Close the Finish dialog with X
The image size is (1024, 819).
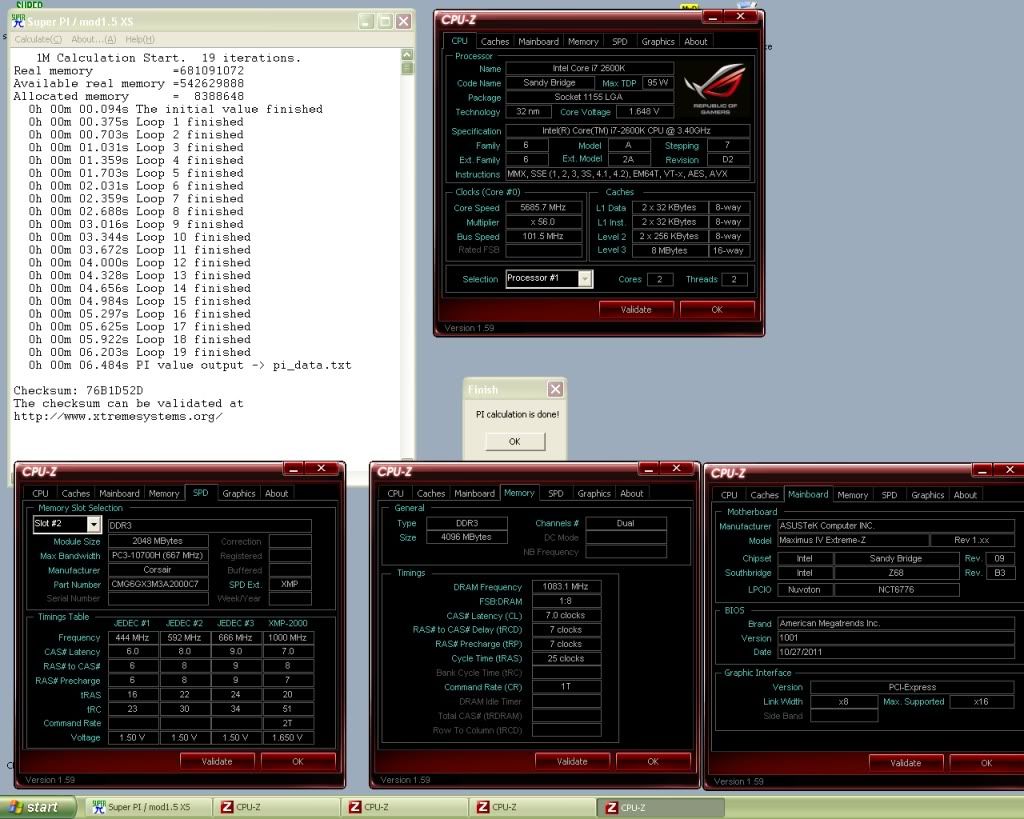pos(555,389)
